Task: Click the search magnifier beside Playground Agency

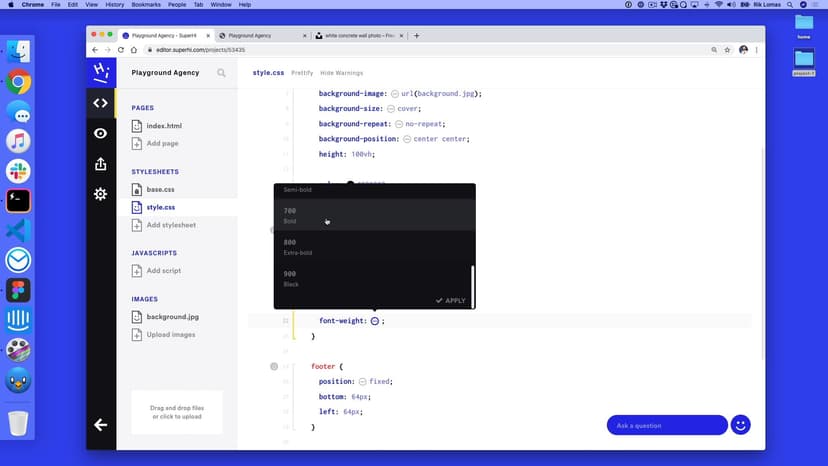Action: point(221,73)
